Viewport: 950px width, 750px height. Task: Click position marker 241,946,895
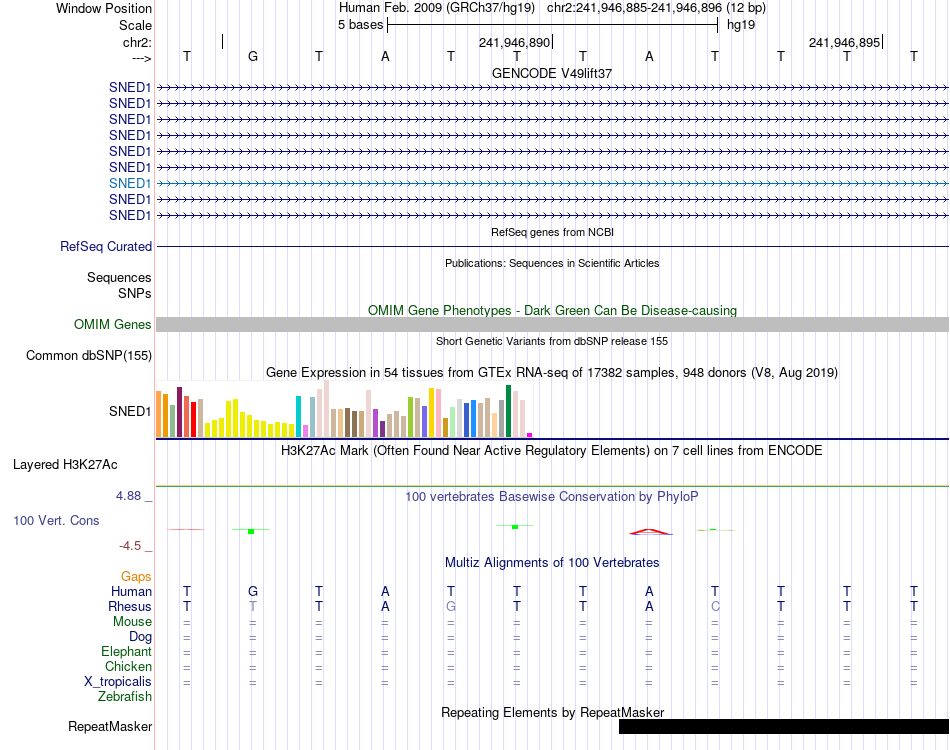click(x=844, y=42)
